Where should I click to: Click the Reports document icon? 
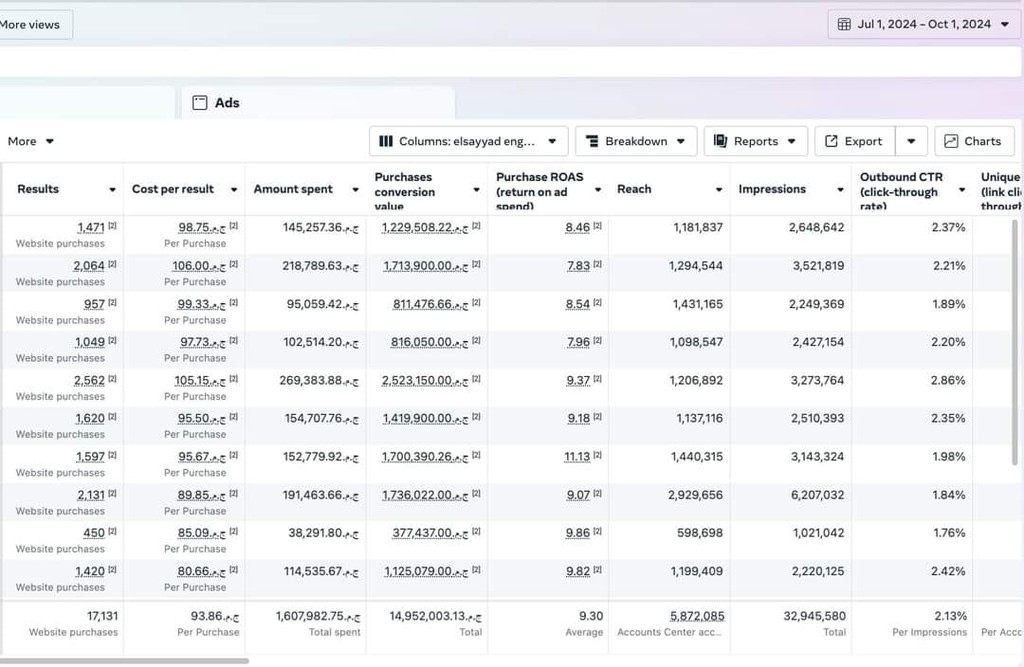click(x=720, y=141)
